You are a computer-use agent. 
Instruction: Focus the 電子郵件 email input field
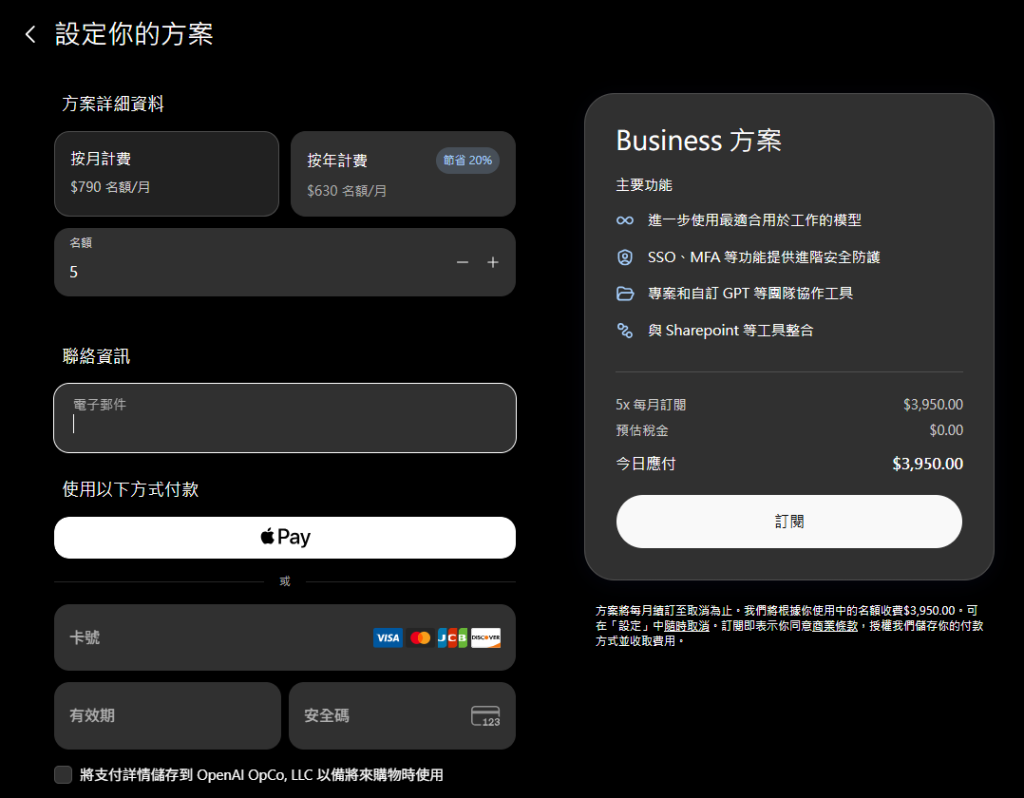tap(285, 418)
